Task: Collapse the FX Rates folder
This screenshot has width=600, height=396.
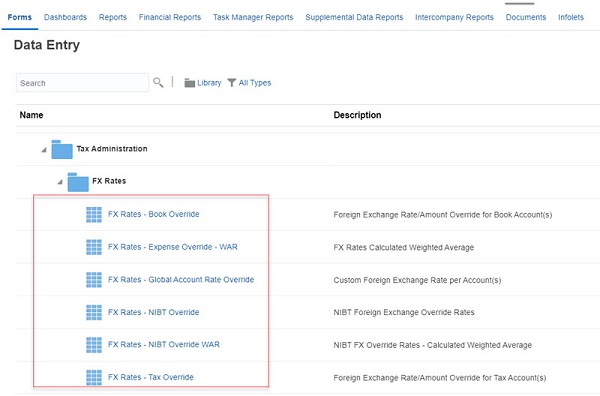Action: coord(60,182)
